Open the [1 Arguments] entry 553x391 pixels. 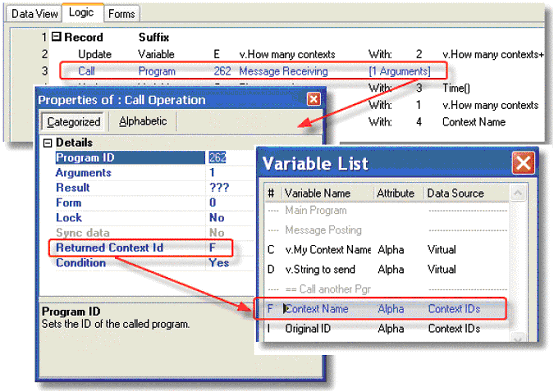[x=400, y=71]
